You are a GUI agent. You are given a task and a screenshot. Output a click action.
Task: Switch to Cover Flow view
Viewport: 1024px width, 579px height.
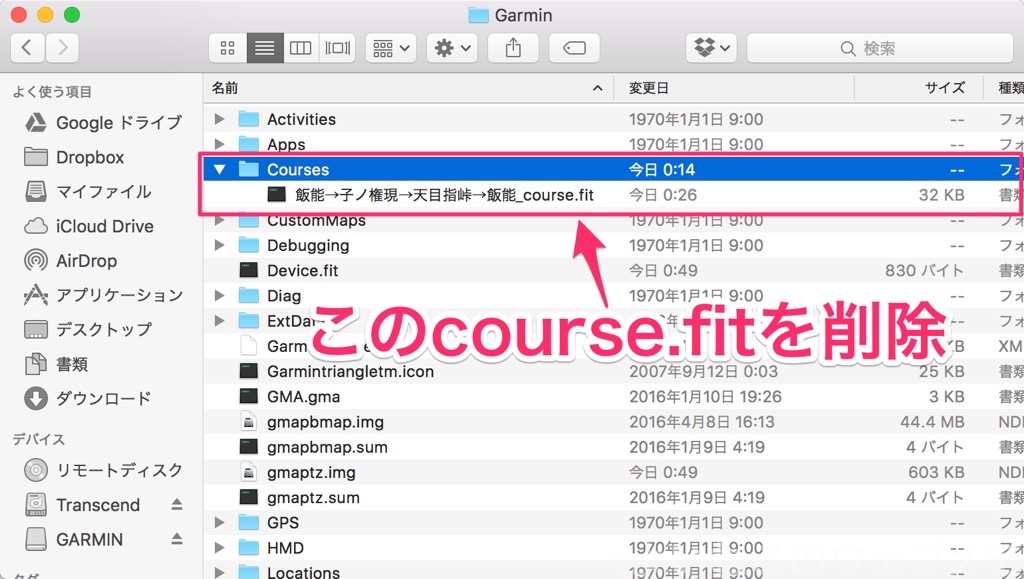pyautogui.click(x=337, y=47)
